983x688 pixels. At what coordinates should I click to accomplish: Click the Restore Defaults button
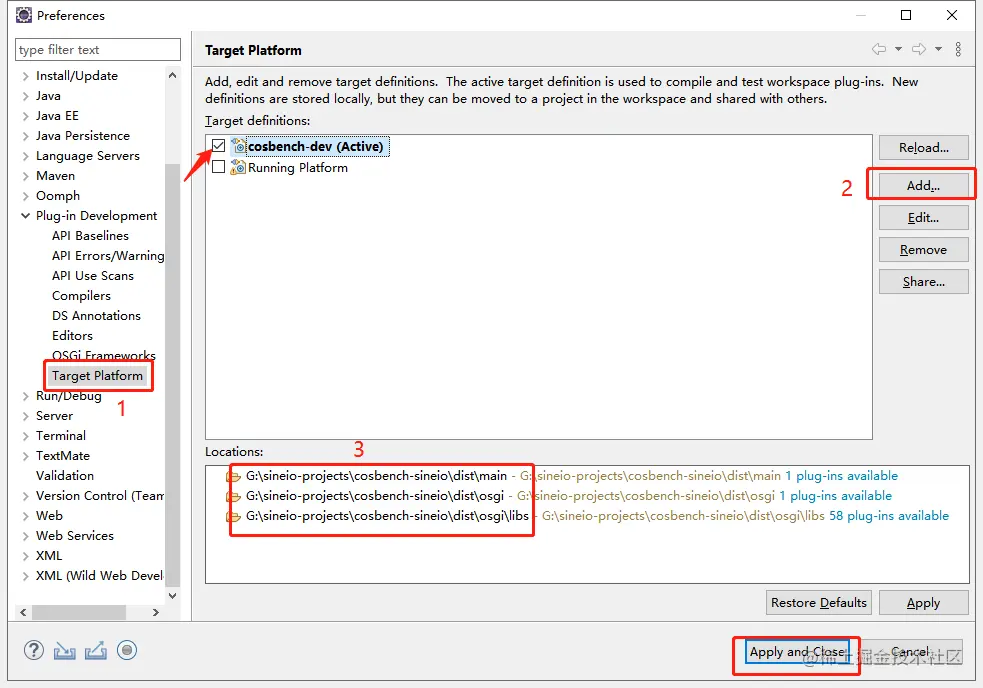coord(819,603)
